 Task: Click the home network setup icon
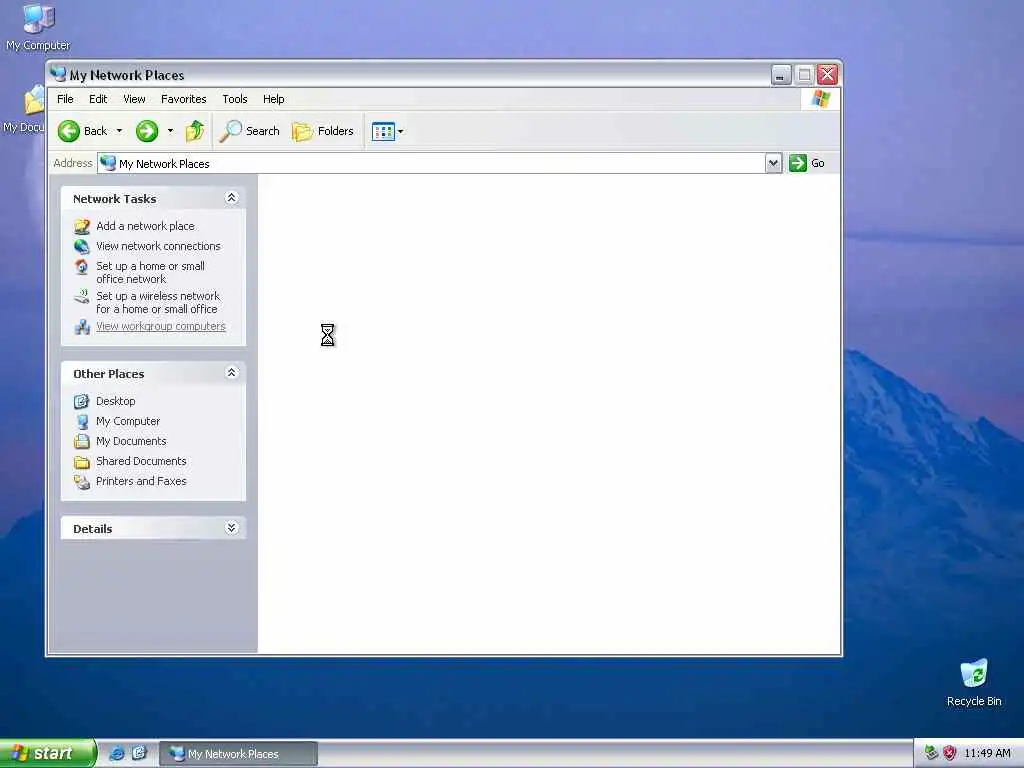click(82, 266)
